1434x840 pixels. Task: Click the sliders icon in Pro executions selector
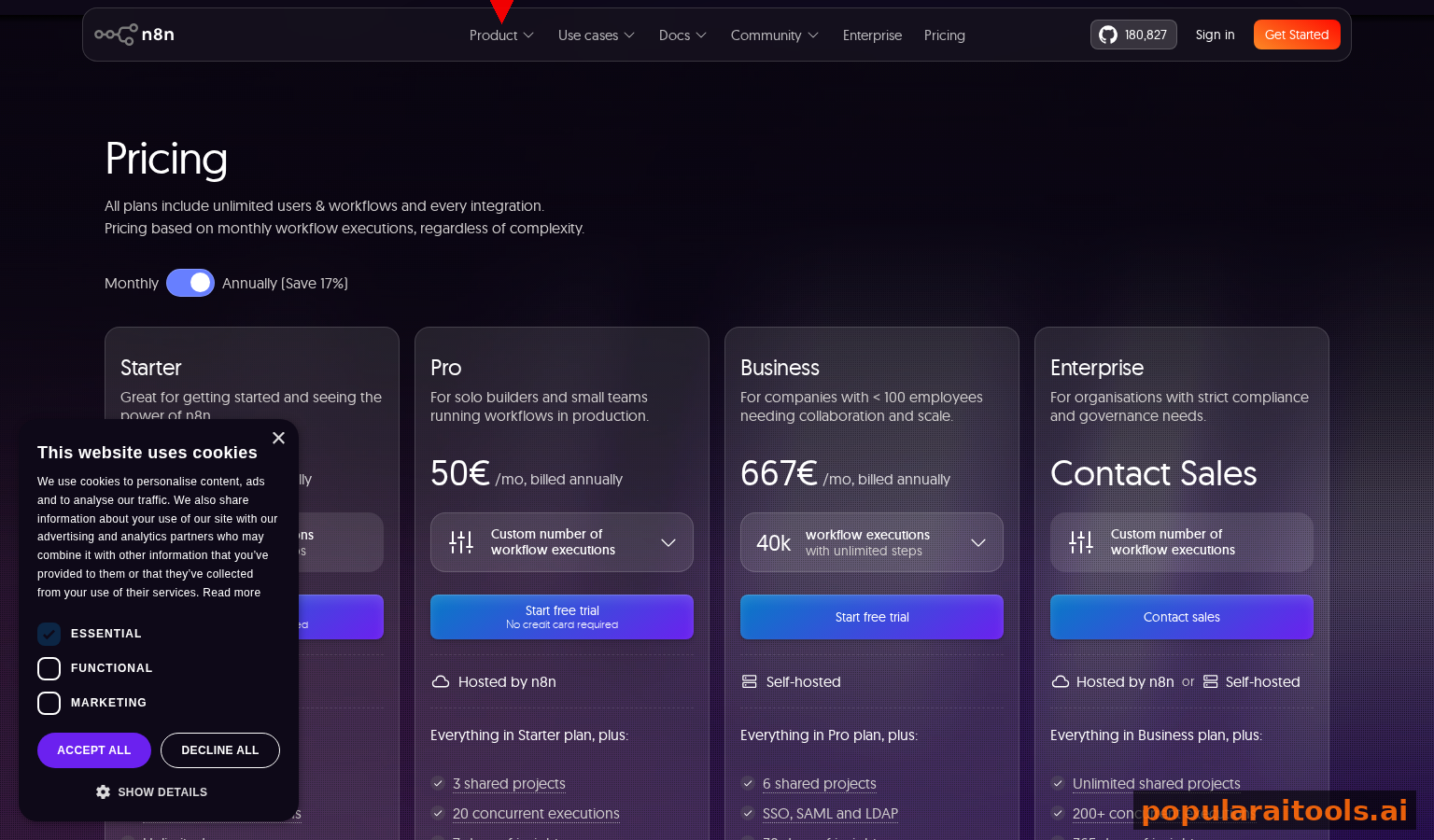pyautogui.click(x=461, y=541)
